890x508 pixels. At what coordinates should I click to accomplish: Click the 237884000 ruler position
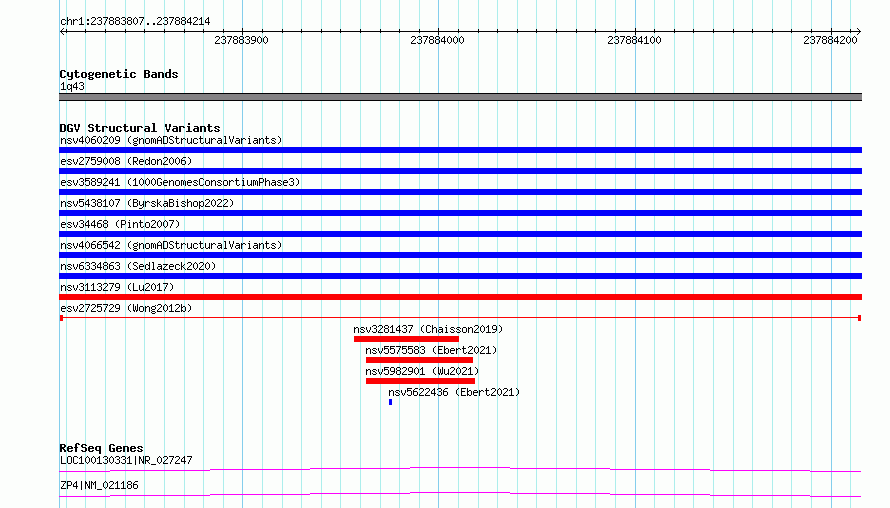438,40
